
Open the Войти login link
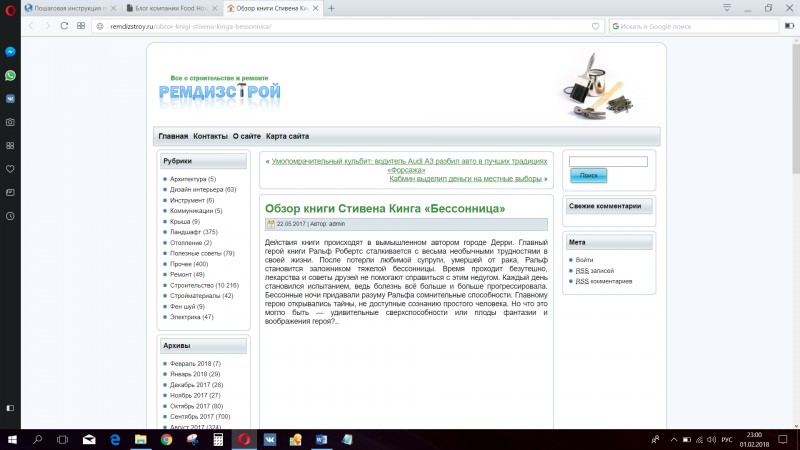click(x=584, y=260)
